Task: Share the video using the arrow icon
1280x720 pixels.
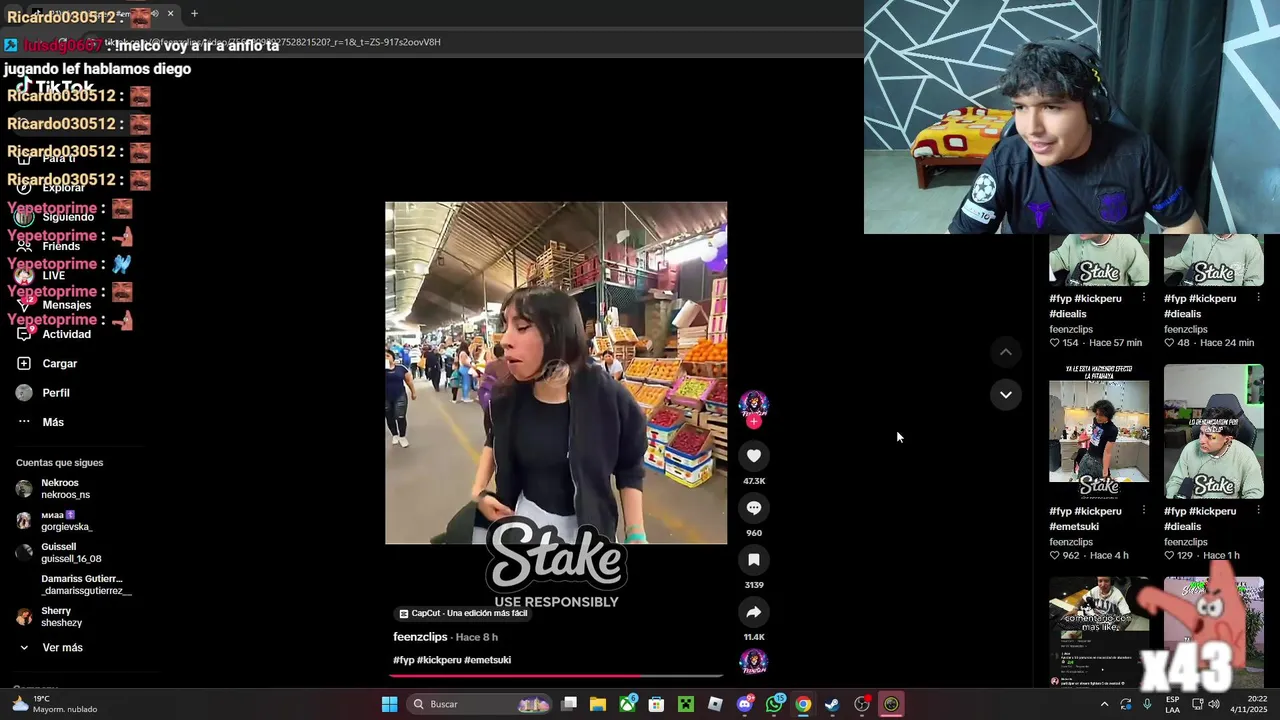Action: coord(754,612)
